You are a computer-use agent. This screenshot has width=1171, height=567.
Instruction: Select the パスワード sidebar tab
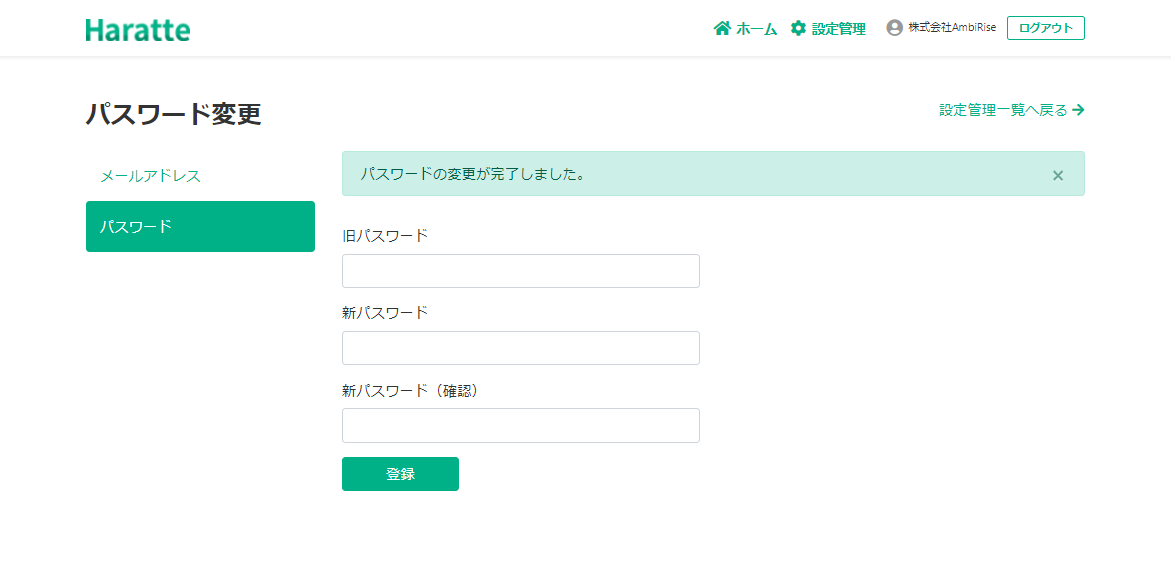[200, 226]
